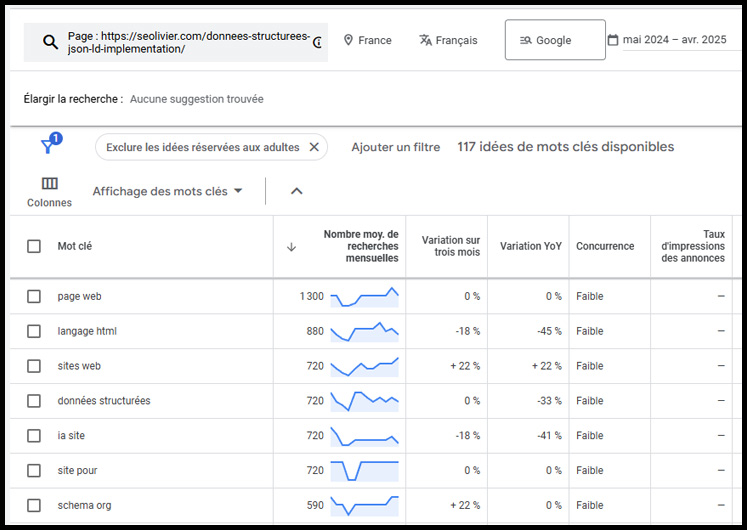Open the calendar date range icon

(613, 40)
